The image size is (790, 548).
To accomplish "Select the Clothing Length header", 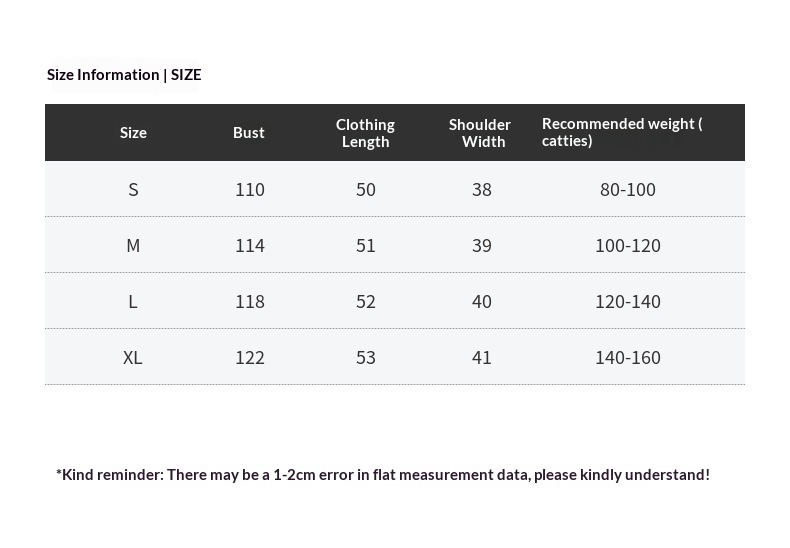I will 365,133.
